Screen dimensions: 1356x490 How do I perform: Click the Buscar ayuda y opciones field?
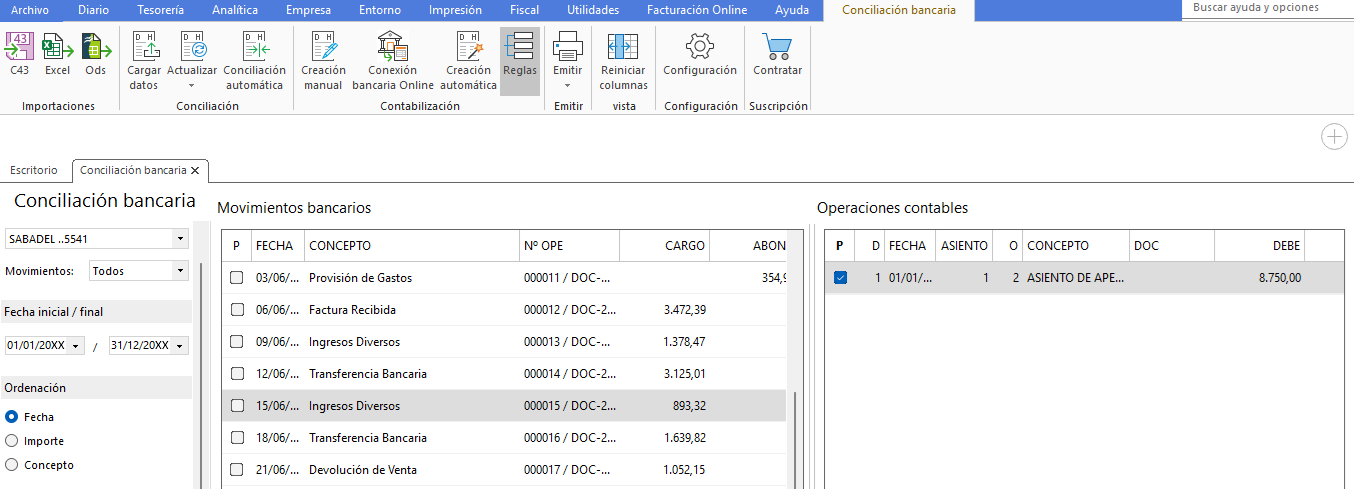click(x=1268, y=8)
